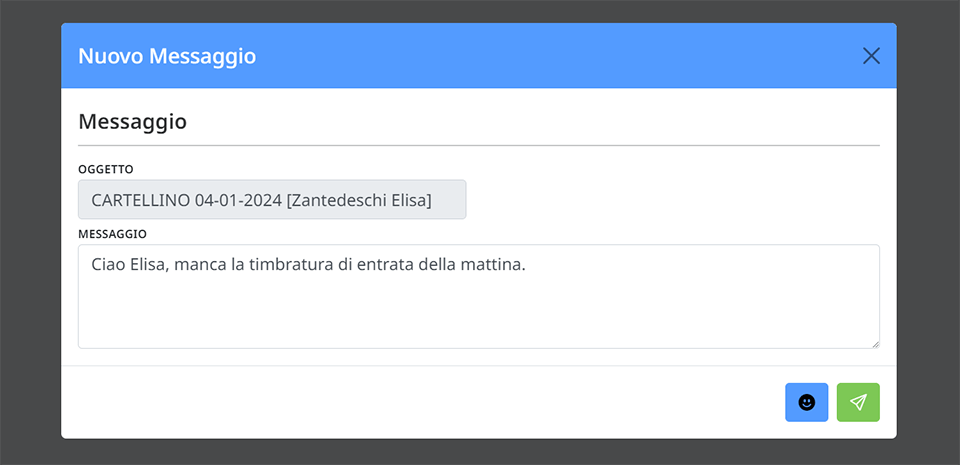960x465 pixels.
Task: Click the blue dialog header bar
Action: click(479, 56)
